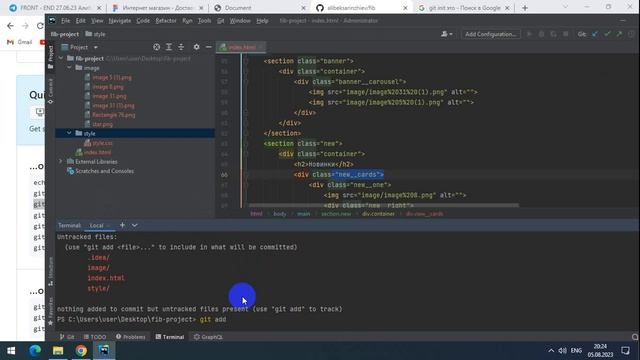Close the index.html editor tab

click(x=261, y=47)
